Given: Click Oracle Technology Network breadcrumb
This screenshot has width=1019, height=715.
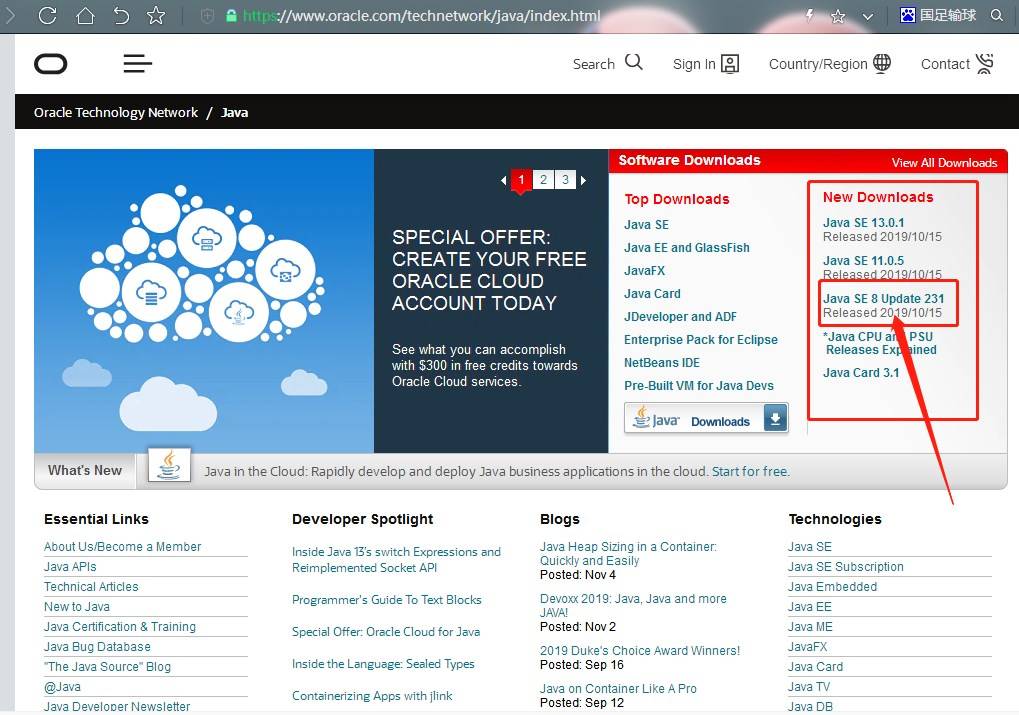Looking at the screenshot, I should pyautogui.click(x=116, y=113).
